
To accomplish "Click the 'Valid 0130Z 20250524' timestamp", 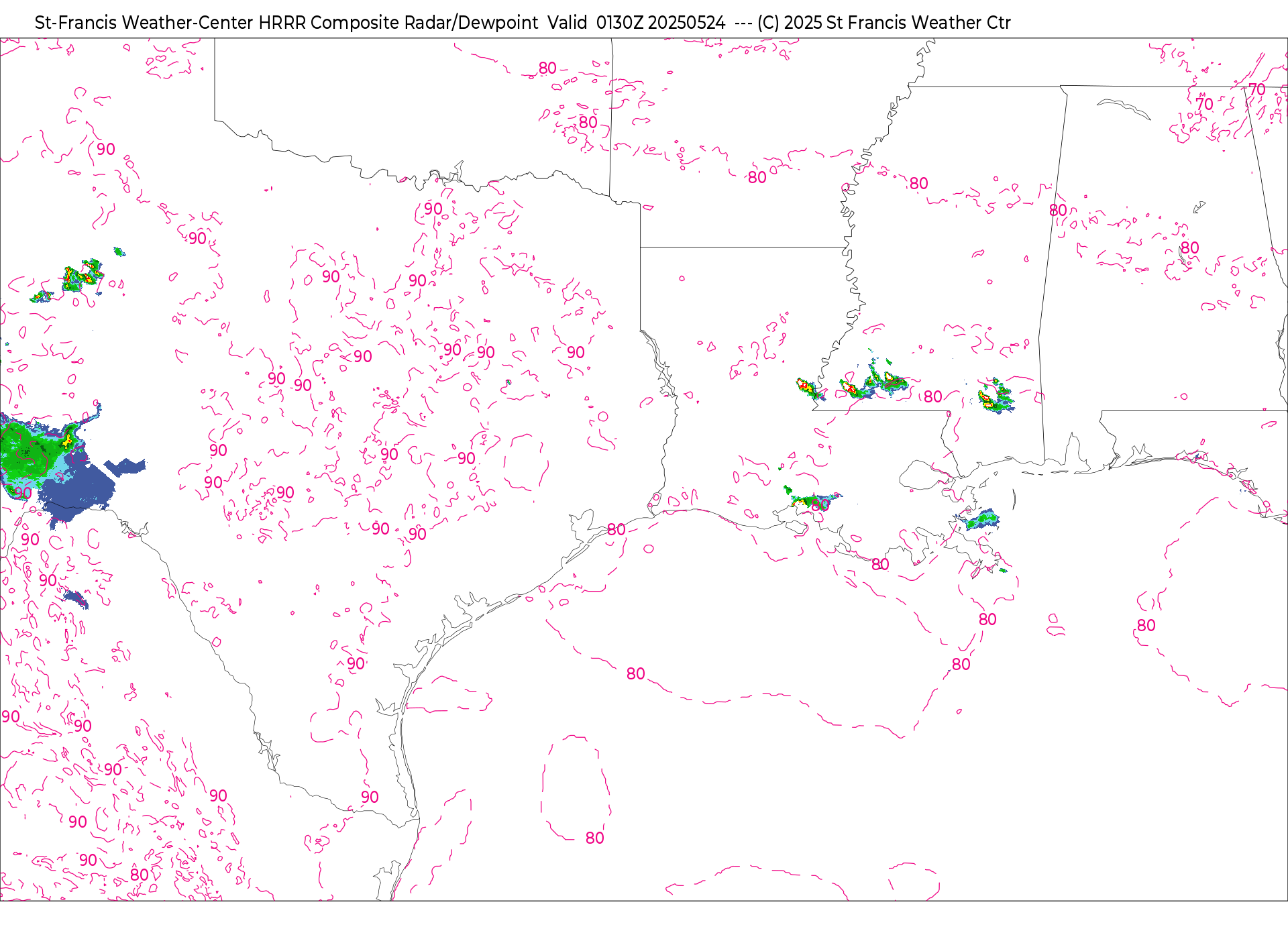I will coord(636,23).
